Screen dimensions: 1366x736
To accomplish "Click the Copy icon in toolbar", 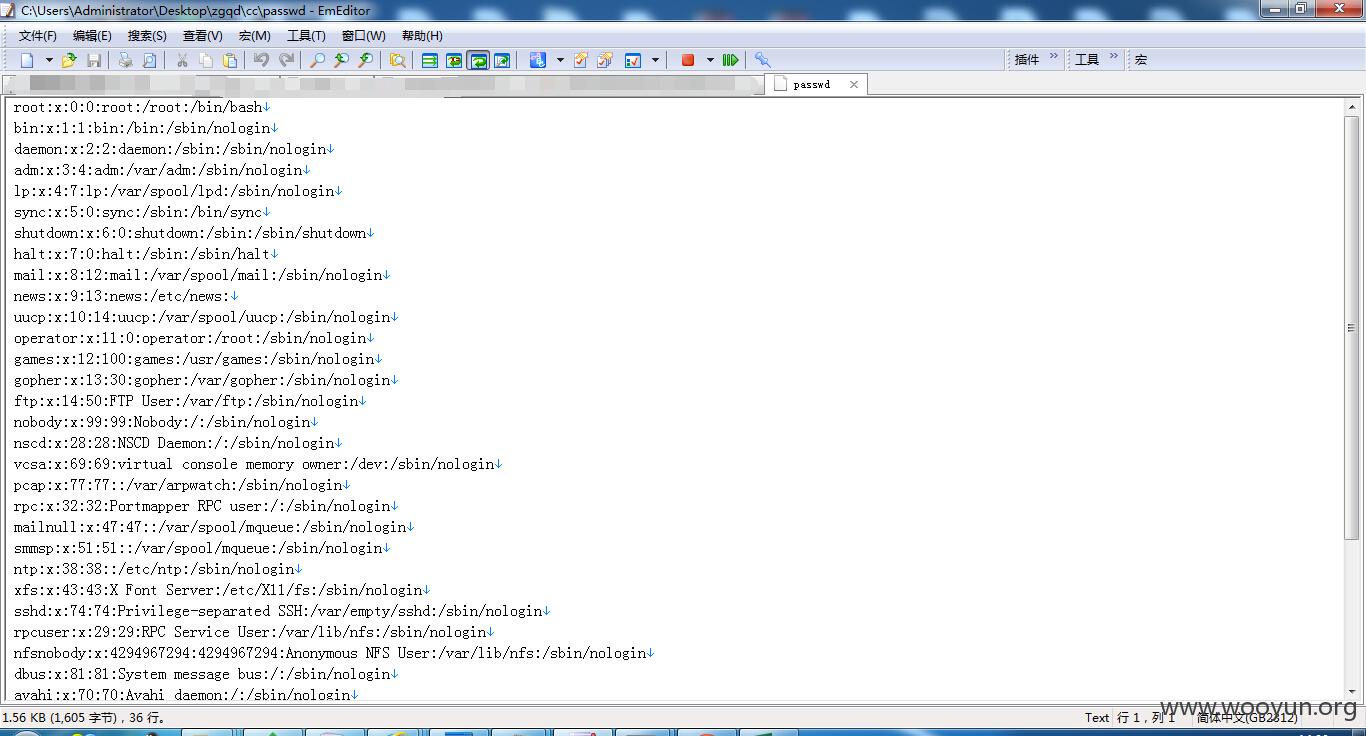I will 206,60.
